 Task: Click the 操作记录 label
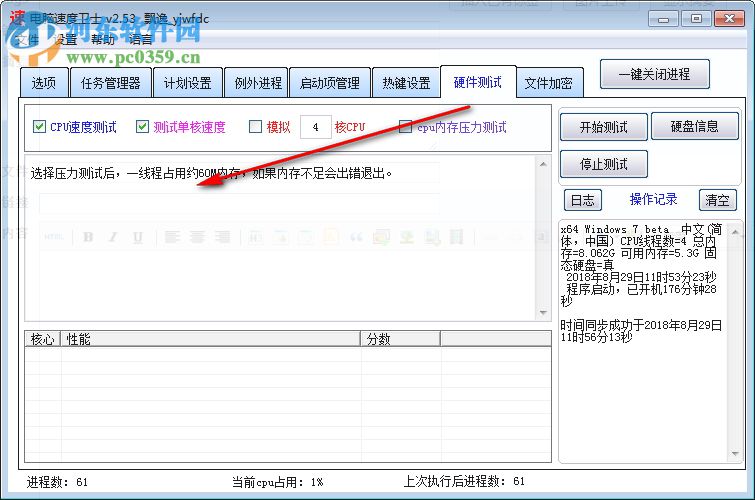click(653, 199)
